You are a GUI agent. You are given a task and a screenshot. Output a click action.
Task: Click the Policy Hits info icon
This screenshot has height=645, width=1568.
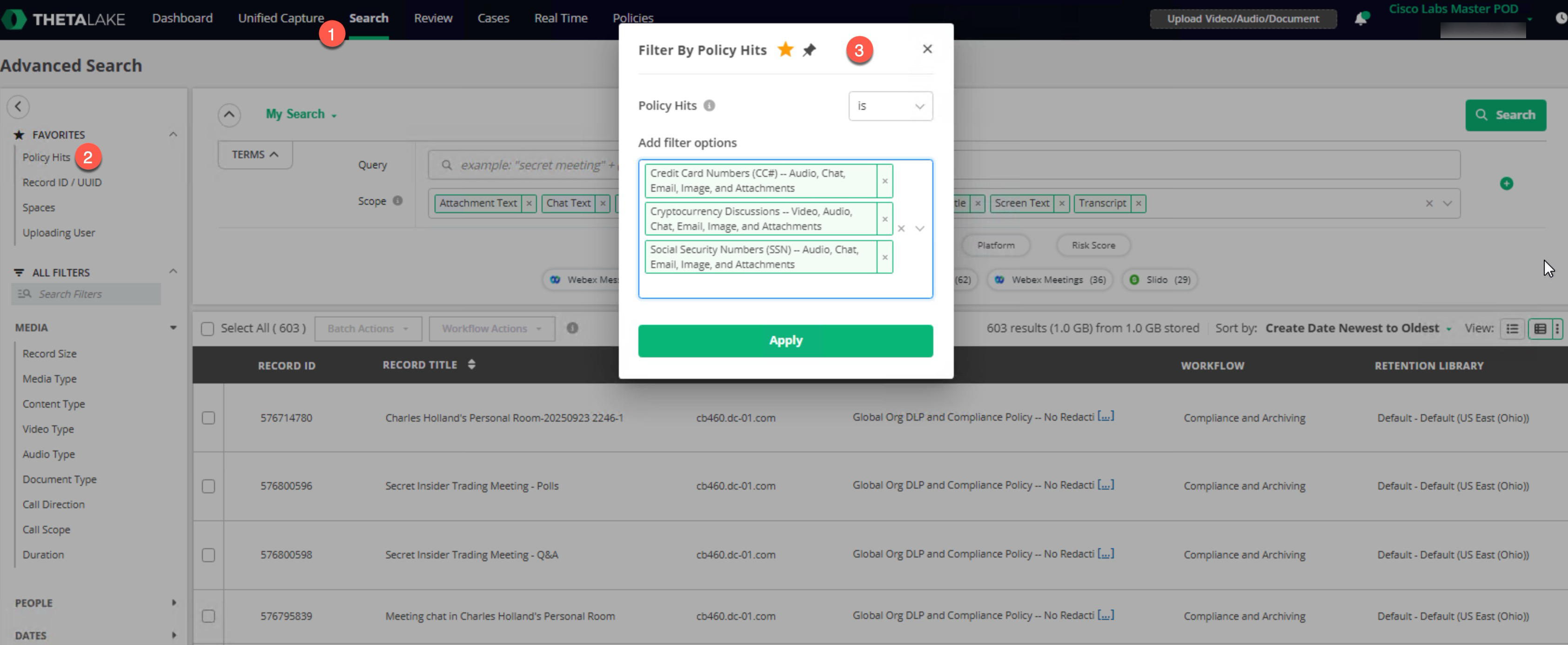click(x=709, y=105)
